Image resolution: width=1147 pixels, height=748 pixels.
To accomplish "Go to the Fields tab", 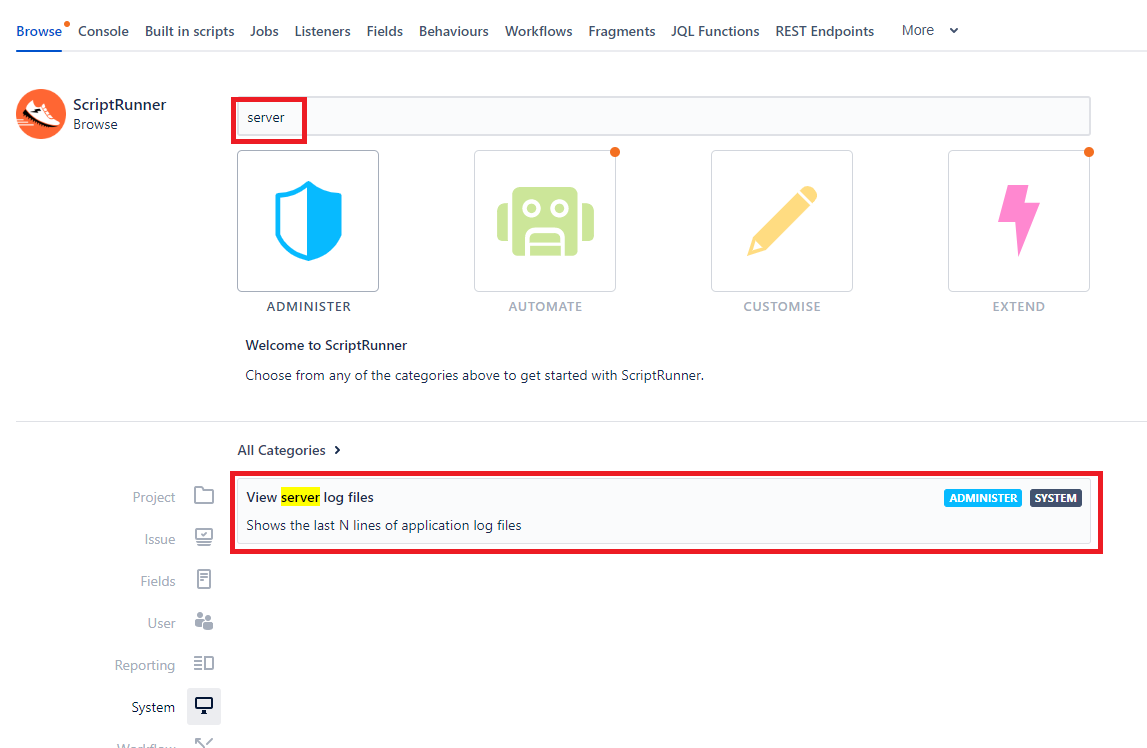I will [x=385, y=31].
